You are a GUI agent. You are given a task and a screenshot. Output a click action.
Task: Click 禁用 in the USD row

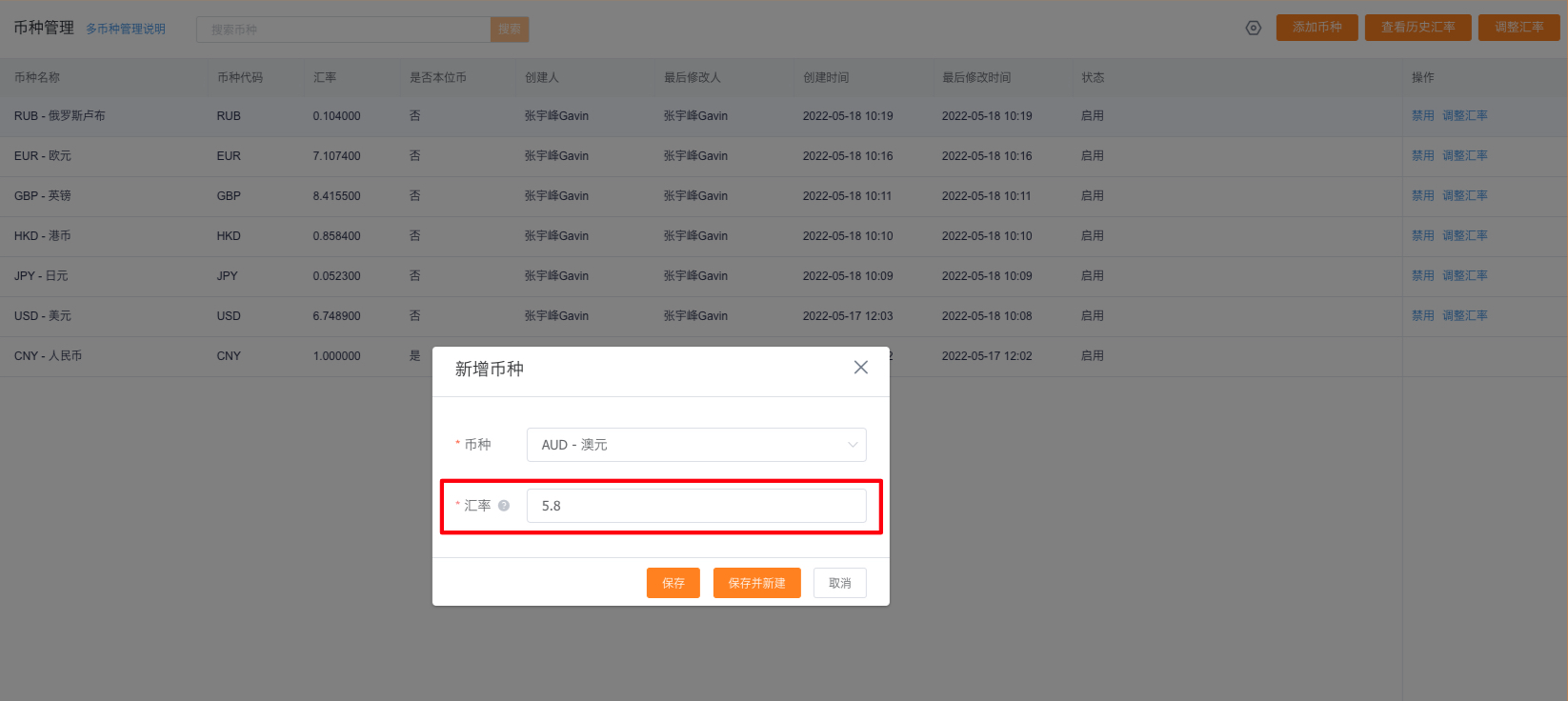(1423, 316)
